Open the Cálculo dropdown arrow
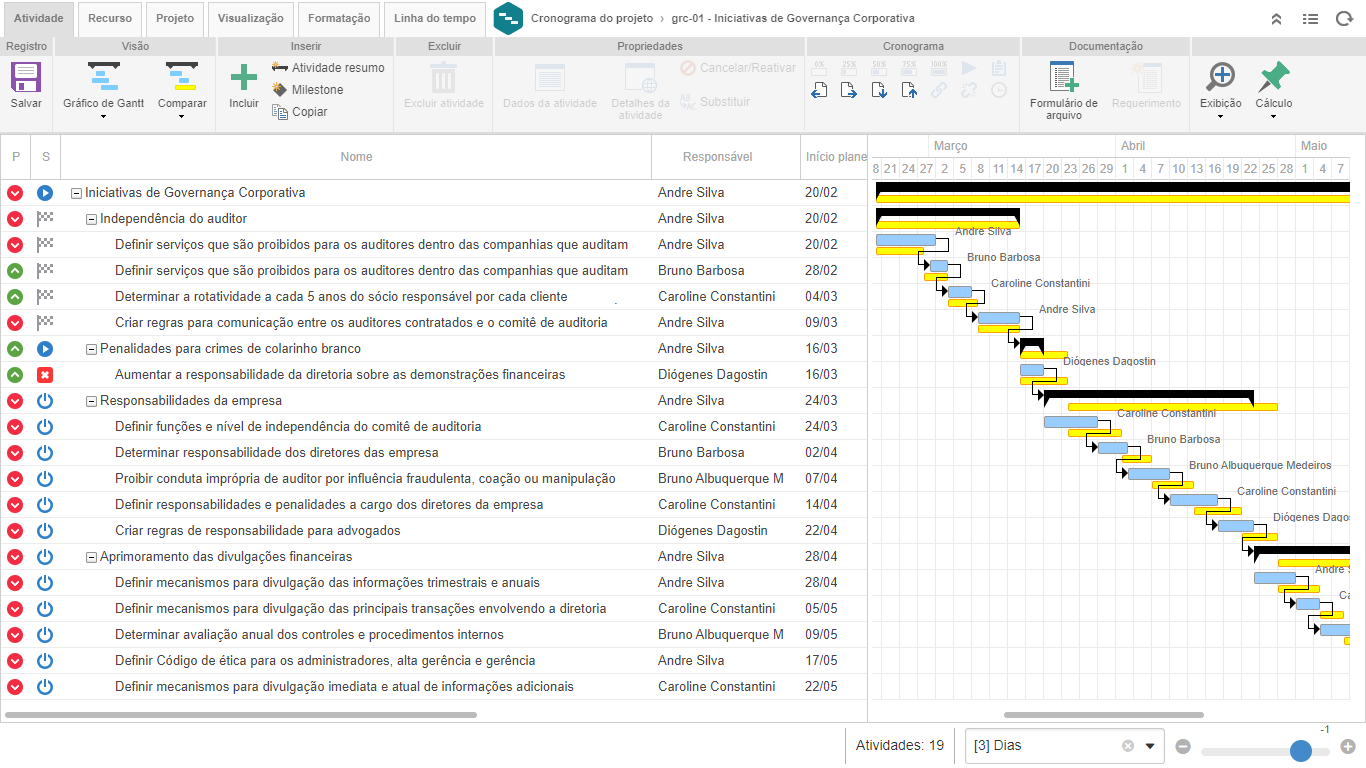This screenshot has height=768, width=1366. tap(1273, 116)
